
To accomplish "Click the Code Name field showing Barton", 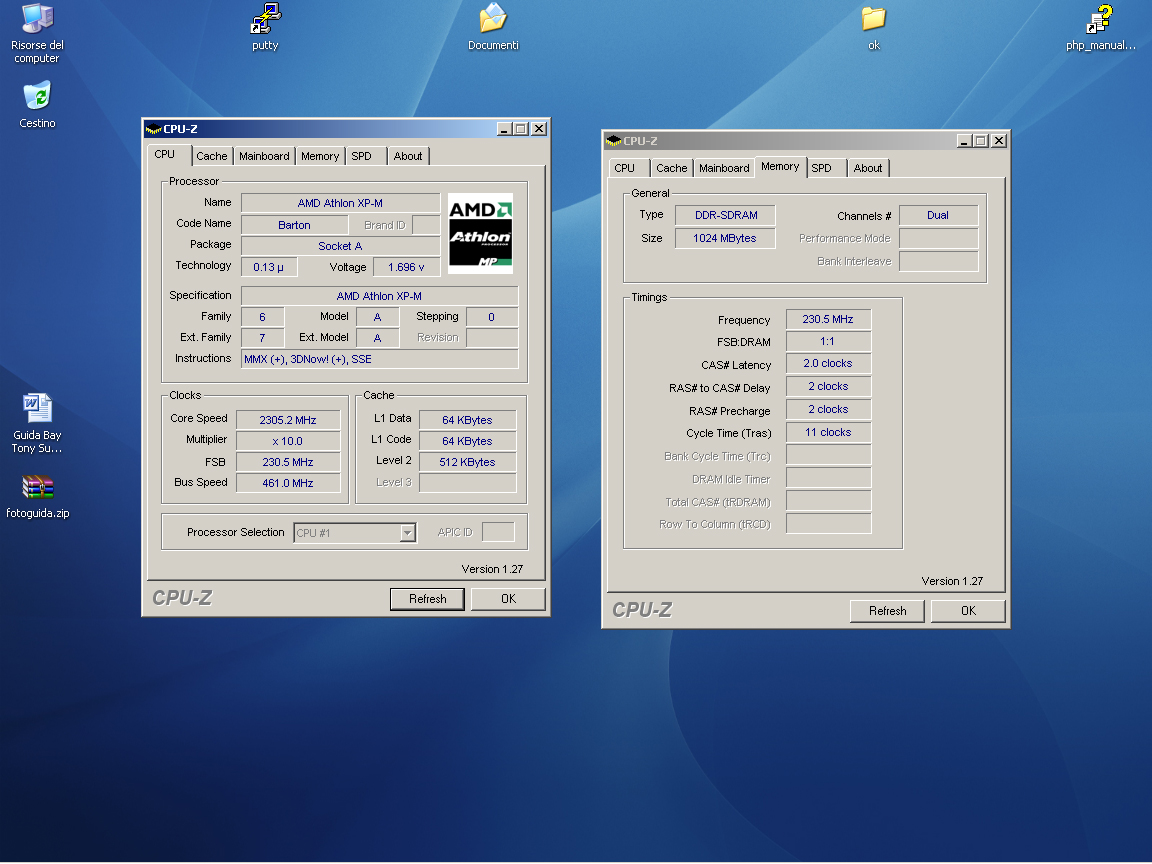I will tap(294, 225).
